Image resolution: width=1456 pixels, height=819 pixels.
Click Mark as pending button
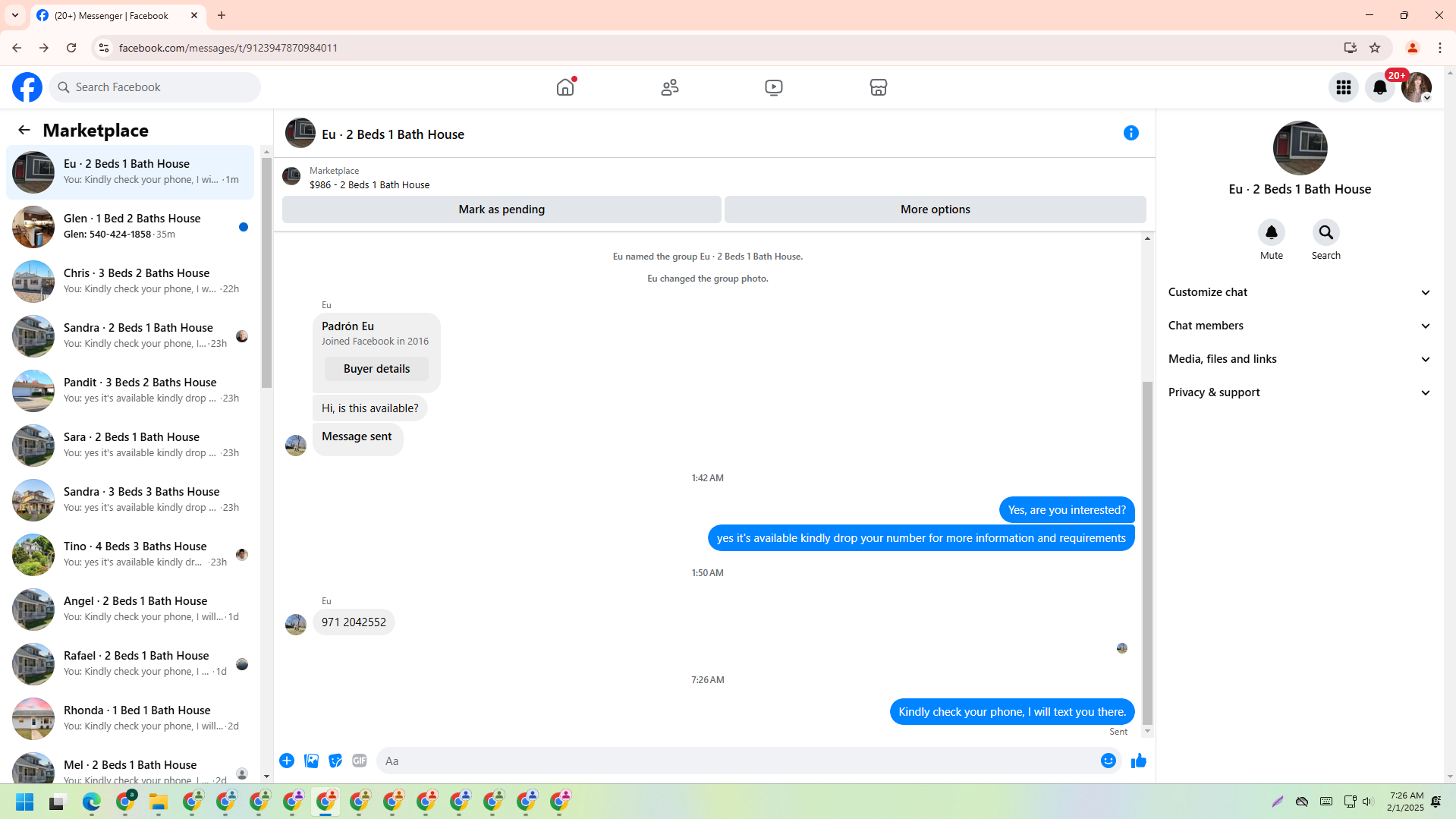click(502, 209)
